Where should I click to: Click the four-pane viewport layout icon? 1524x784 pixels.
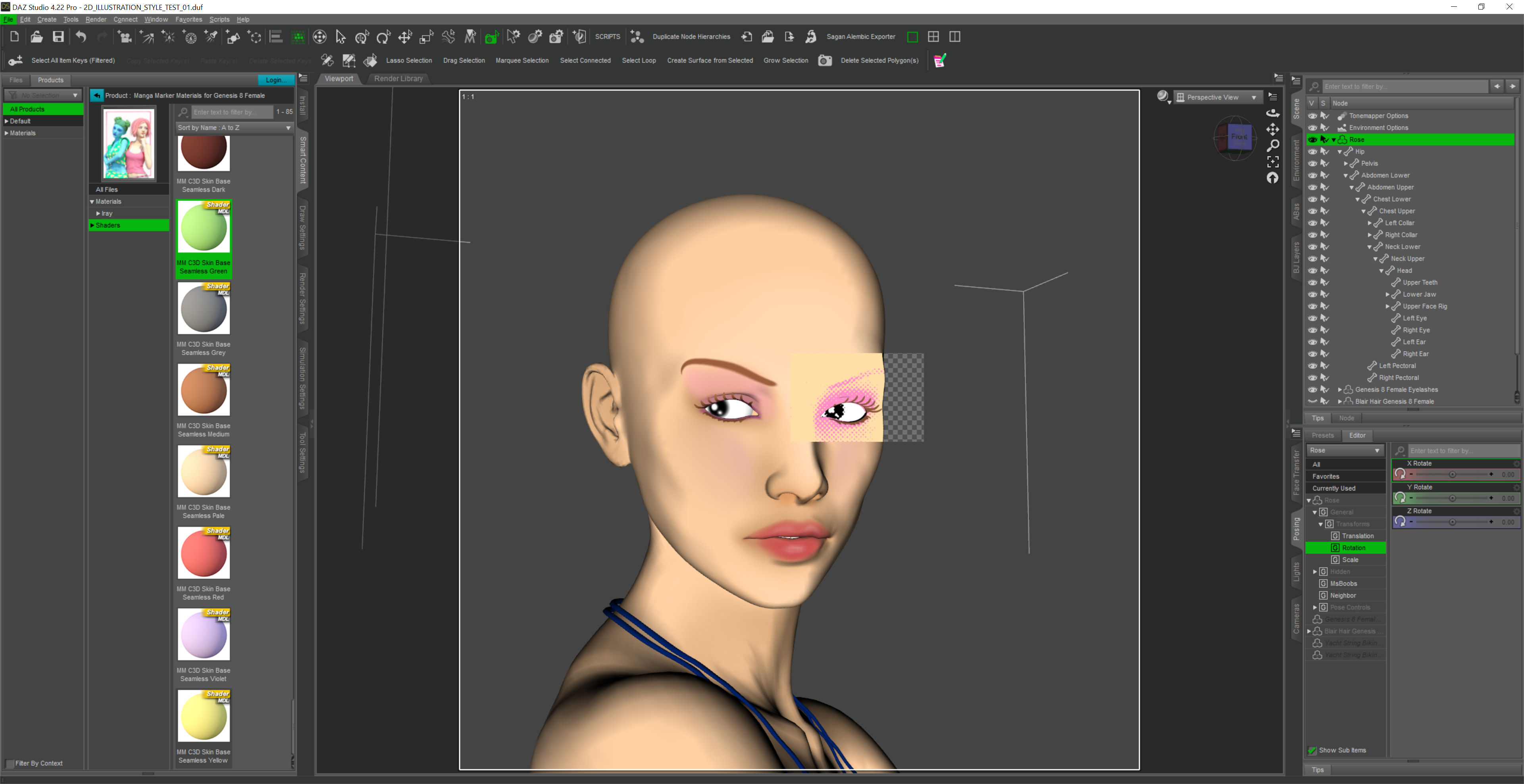click(933, 37)
